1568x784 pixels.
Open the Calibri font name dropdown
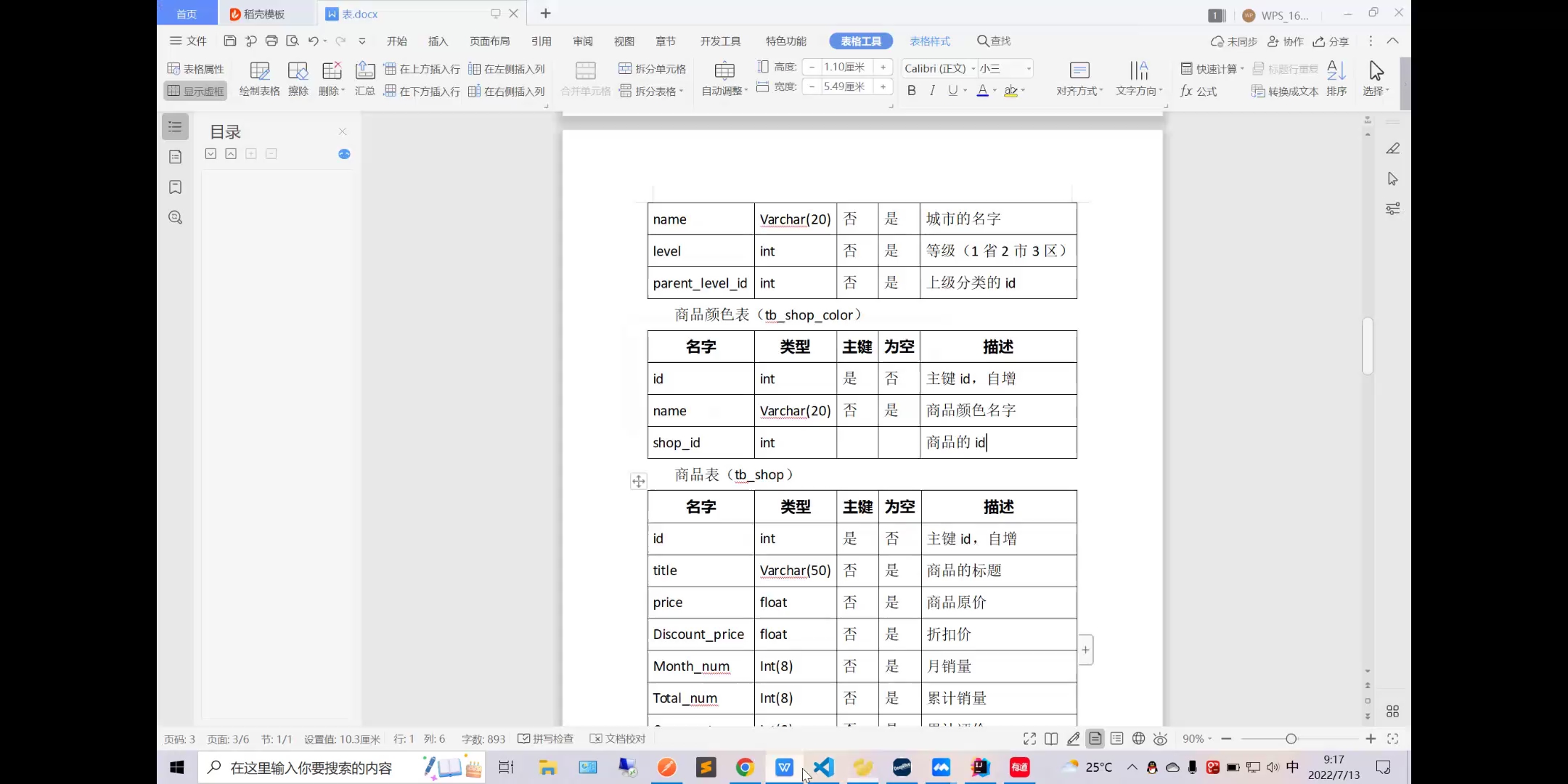pyautogui.click(x=973, y=68)
